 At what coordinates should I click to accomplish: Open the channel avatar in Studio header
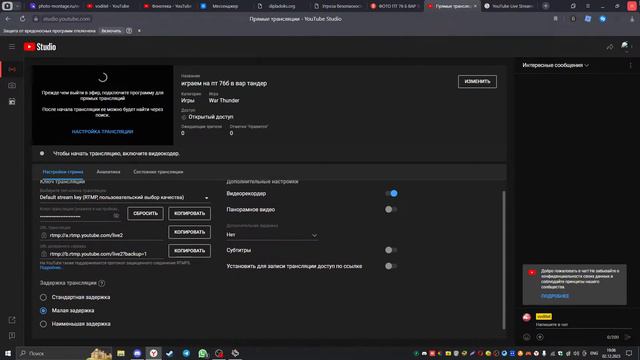click(625, 46)
